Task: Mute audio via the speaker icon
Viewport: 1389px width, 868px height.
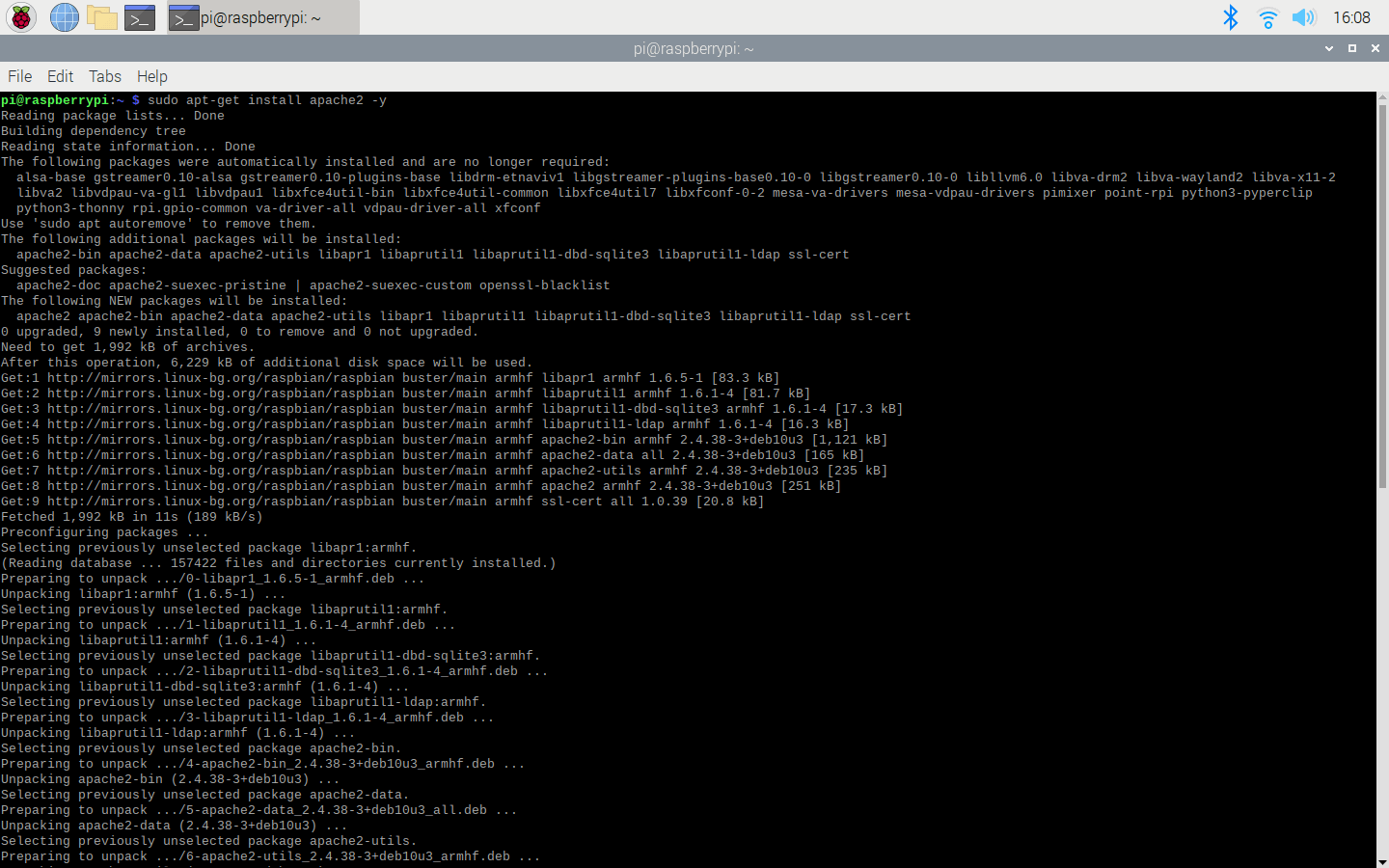Action: click(1303, 16)
